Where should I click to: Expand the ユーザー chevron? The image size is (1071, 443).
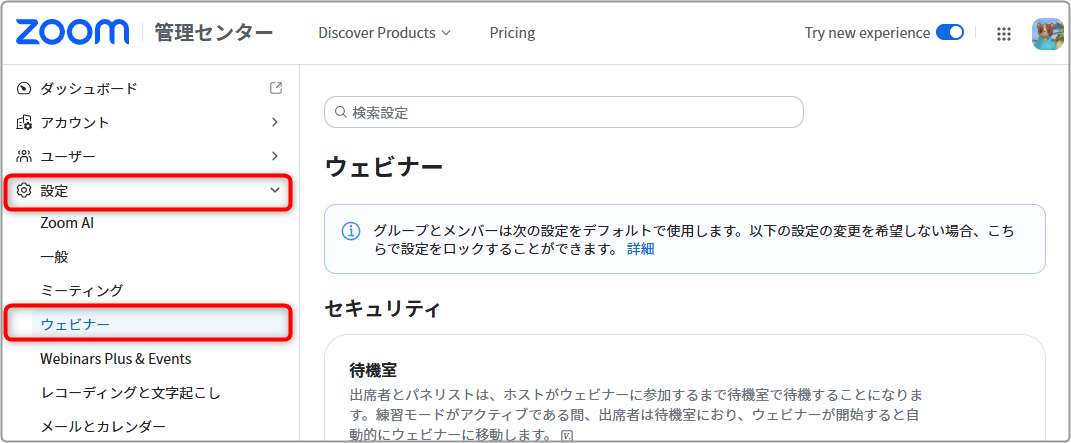point(275,156)
